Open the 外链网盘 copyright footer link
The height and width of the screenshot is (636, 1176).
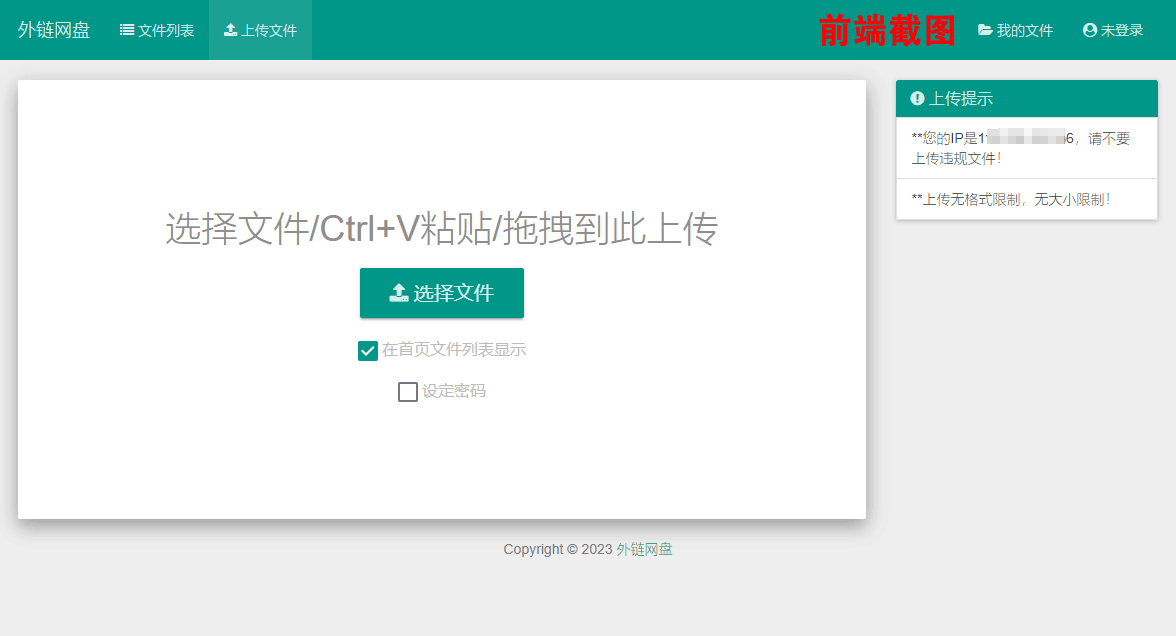click(644, 549)
